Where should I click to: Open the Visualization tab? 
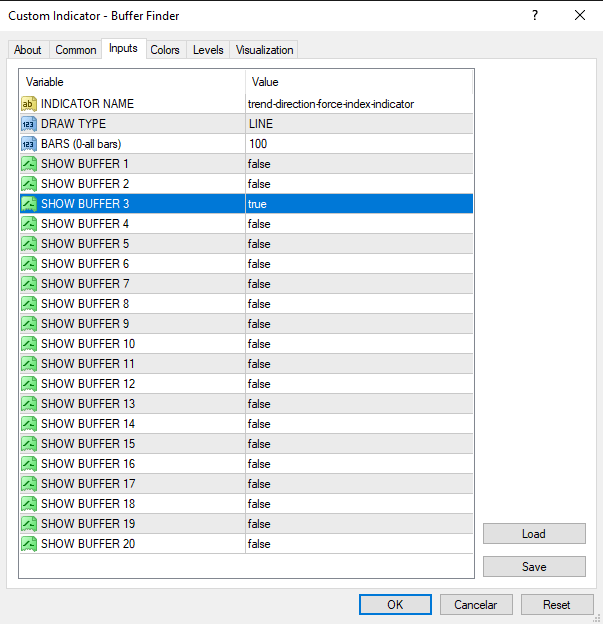click(264, 50)
